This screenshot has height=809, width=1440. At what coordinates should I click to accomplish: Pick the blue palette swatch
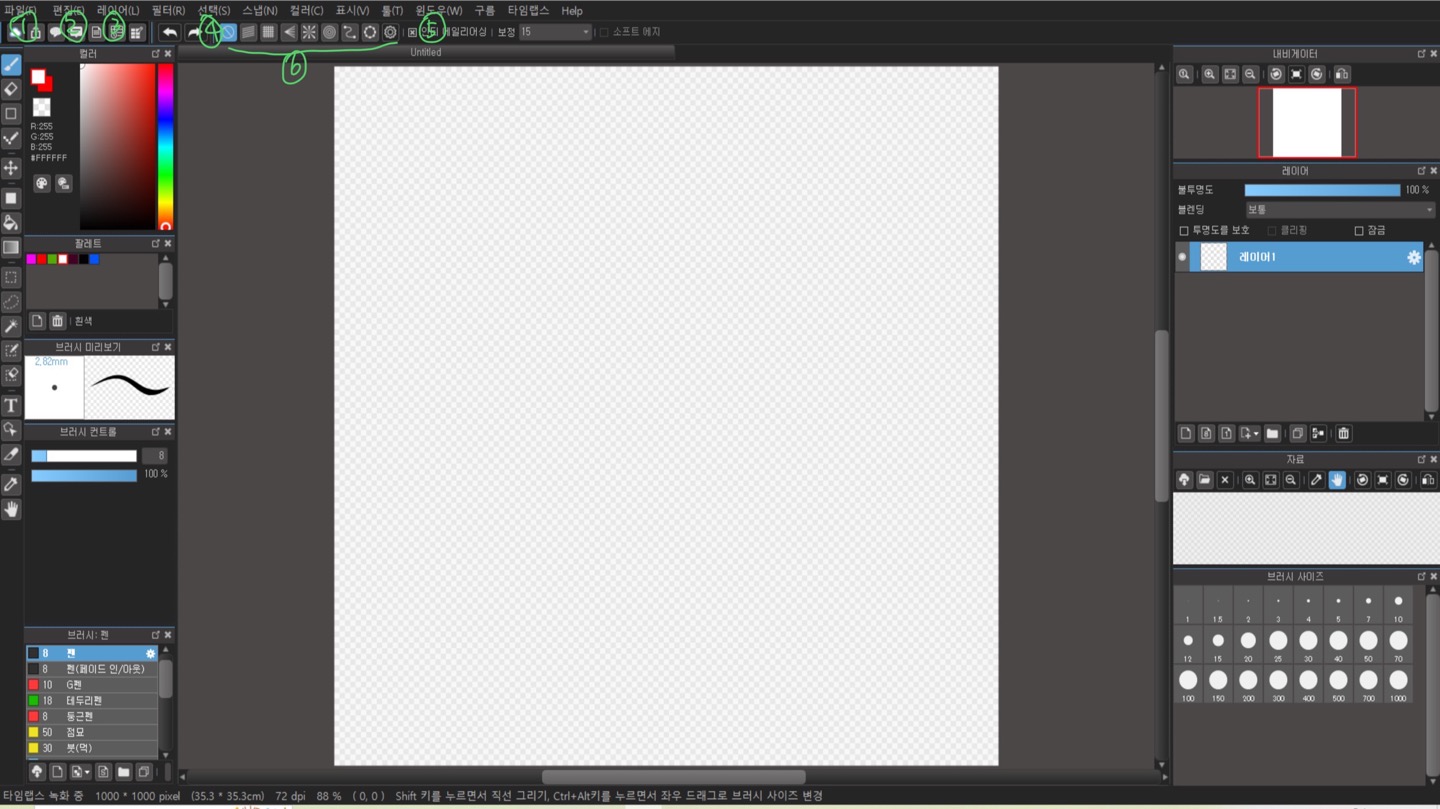(94, 259)
